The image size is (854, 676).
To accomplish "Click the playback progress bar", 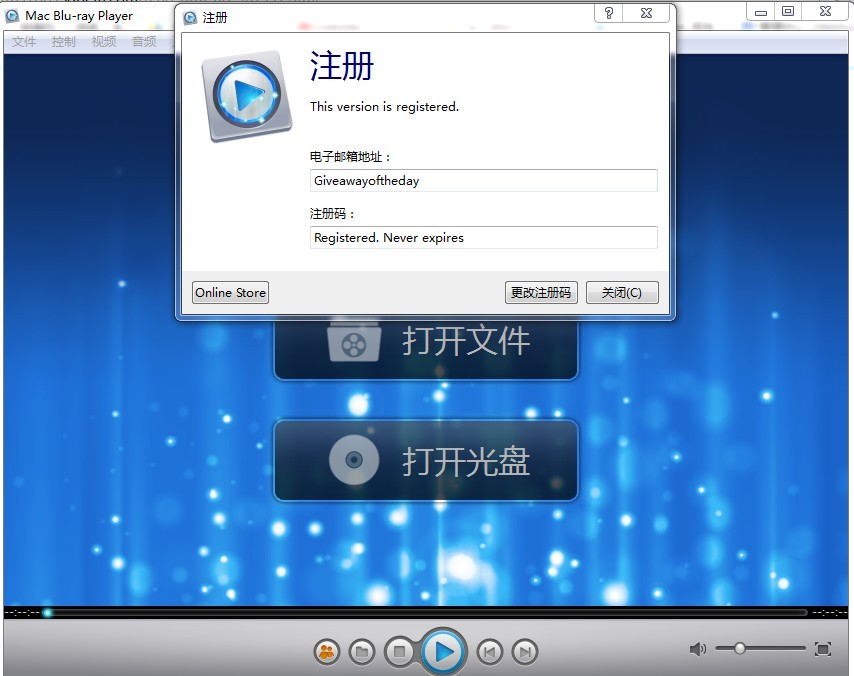I will [428, 613].
